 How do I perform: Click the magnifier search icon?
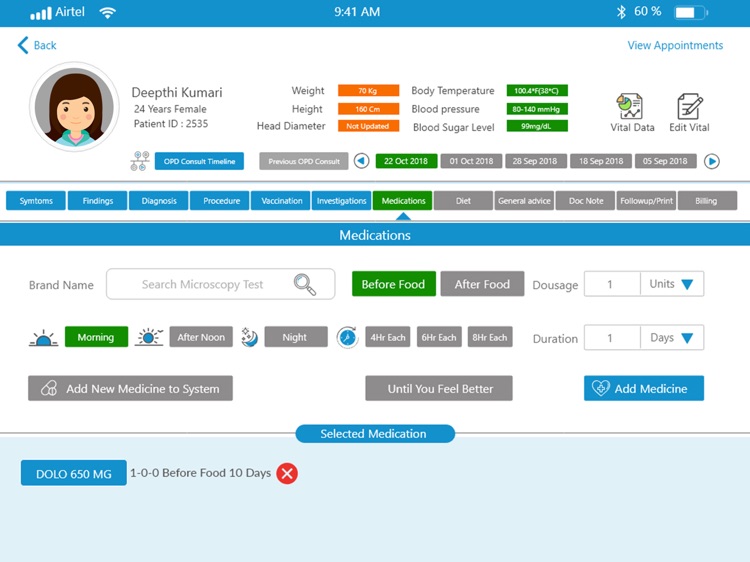[305, 284]
